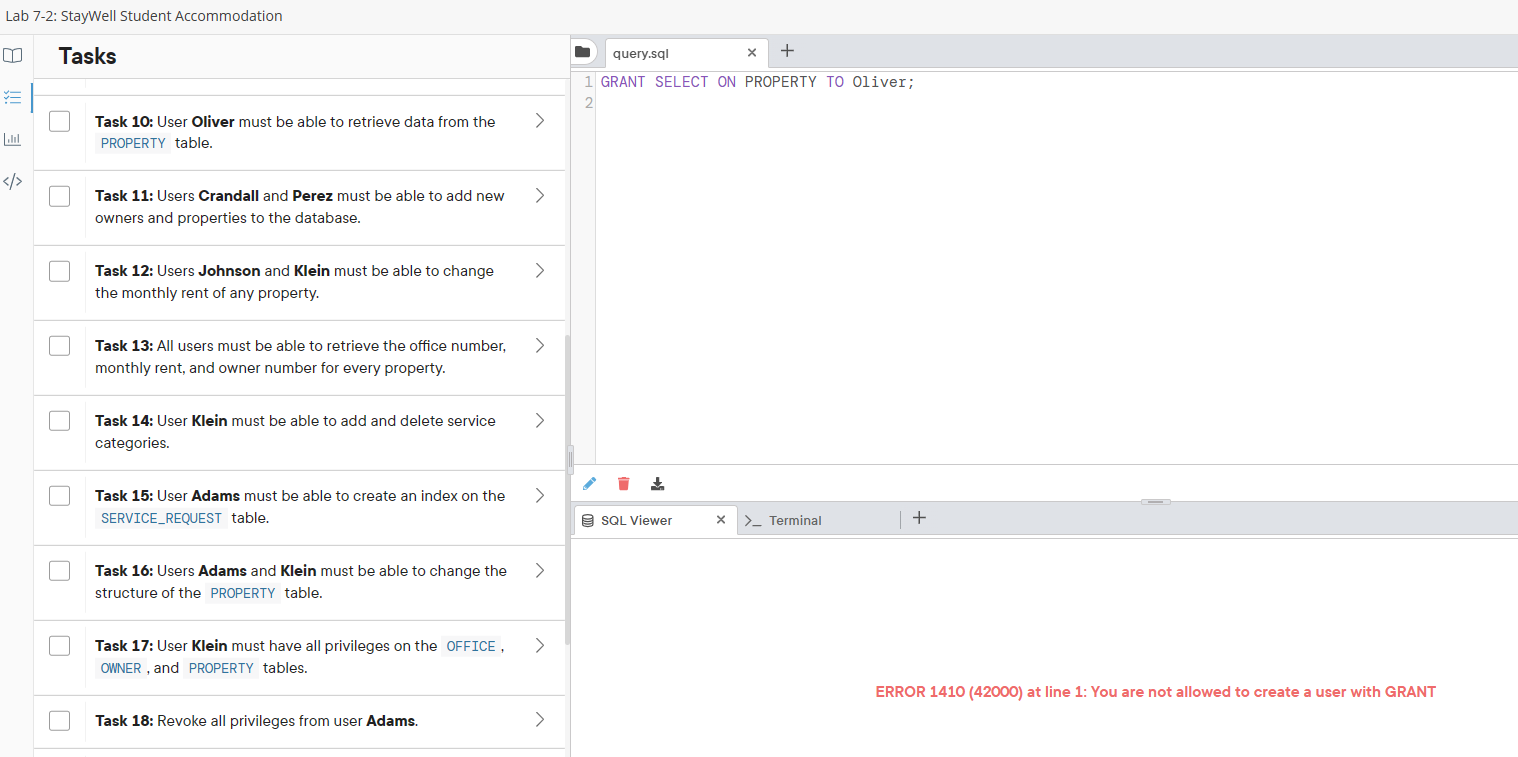Click the OFFICE code label in Task 17
Screen dimensions: 1518x757
[471, 646]
